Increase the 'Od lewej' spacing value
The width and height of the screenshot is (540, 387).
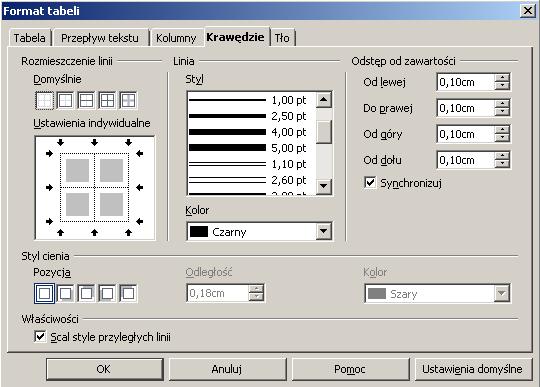(502, 78)
